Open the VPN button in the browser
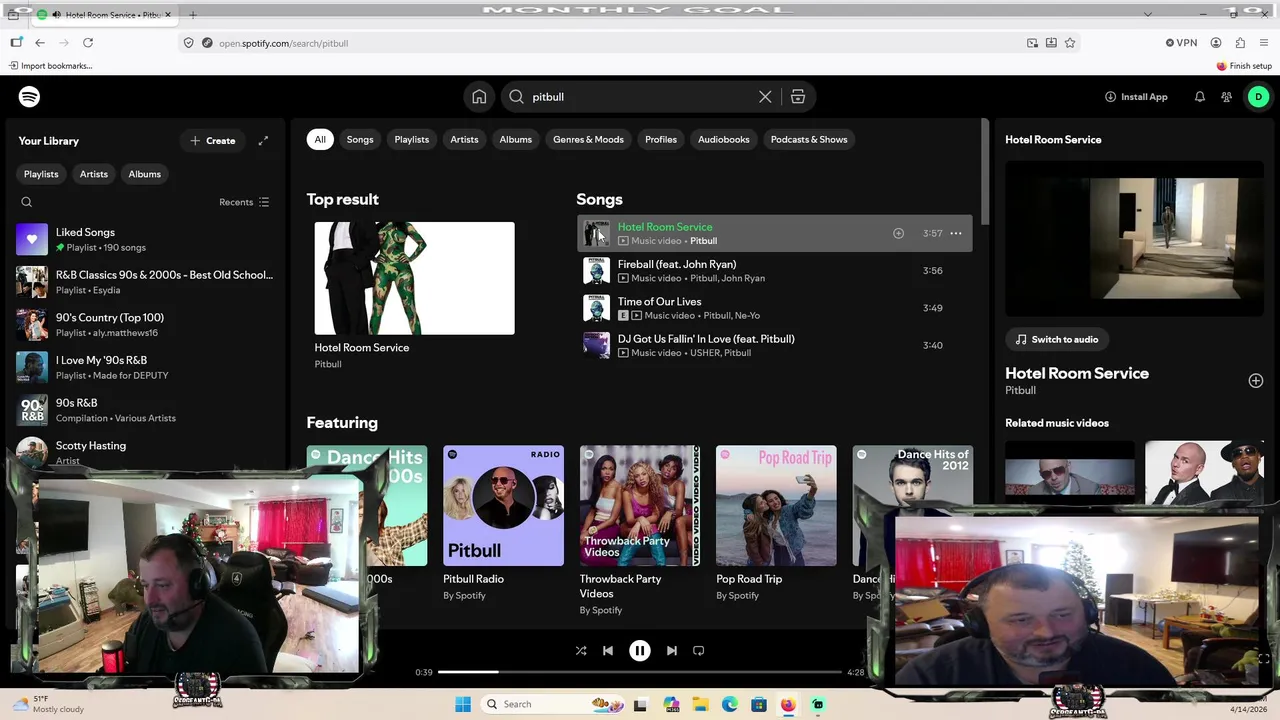Image resolution: width=1280 pixels, height=720 pixels. [1181, 43]
